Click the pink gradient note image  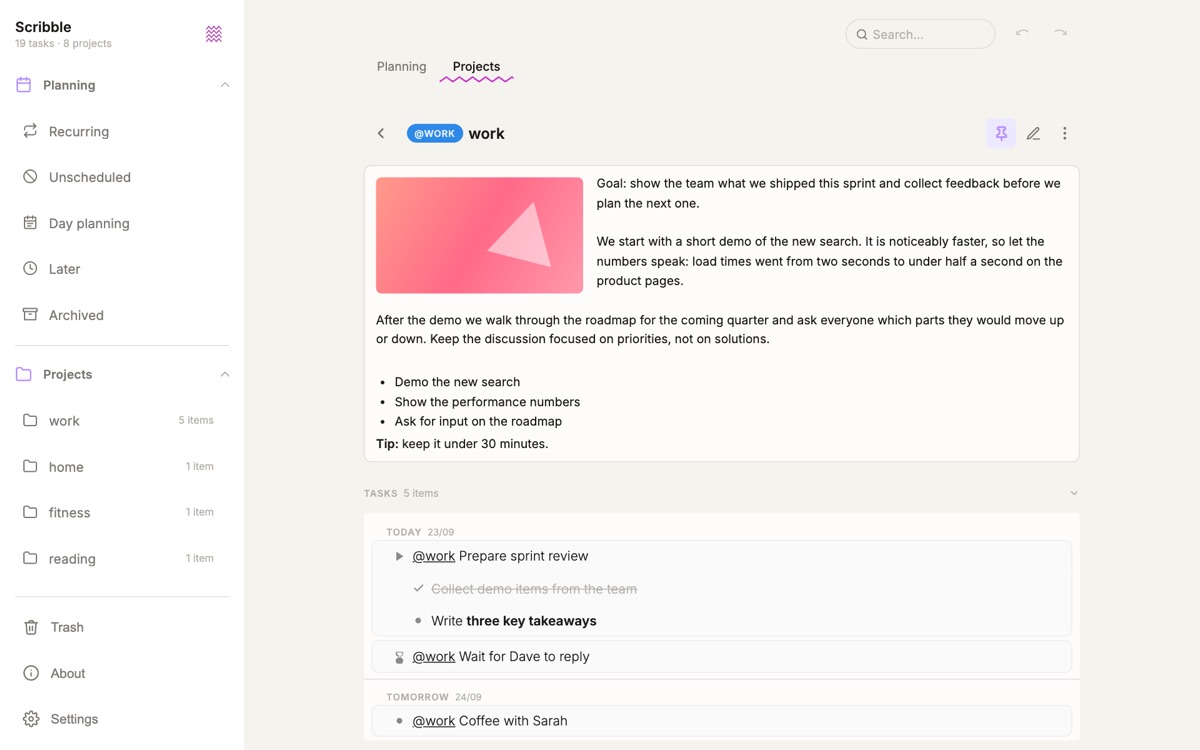pyautogui.click(x=479, y=235)
